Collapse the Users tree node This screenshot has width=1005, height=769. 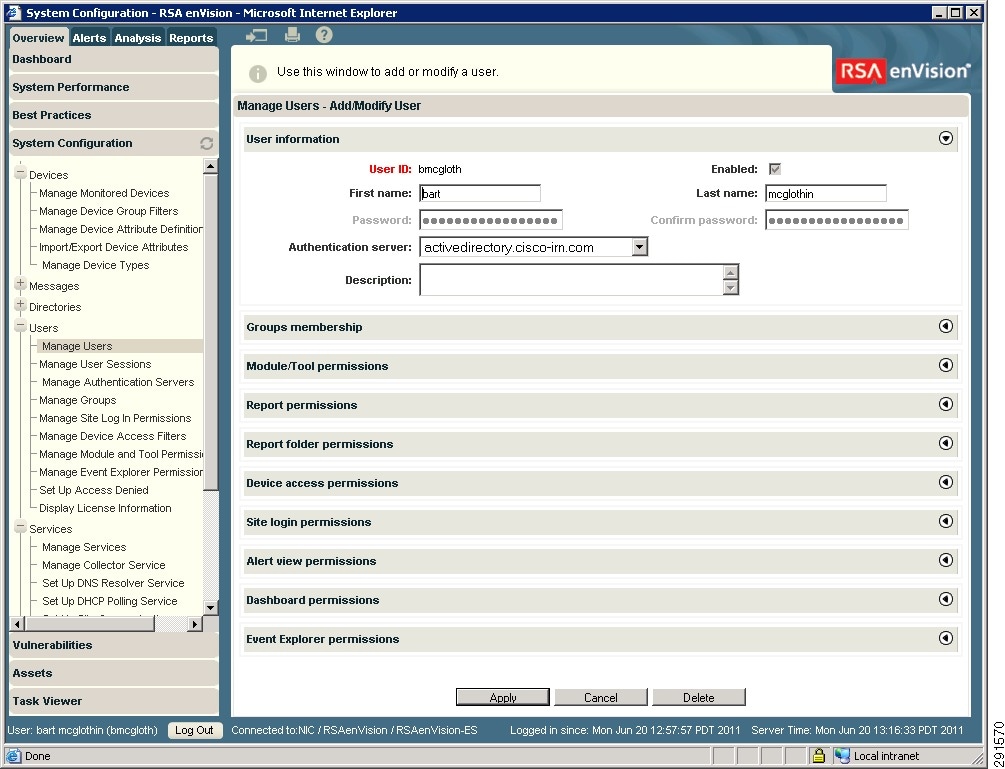click(x=21, y=326)
